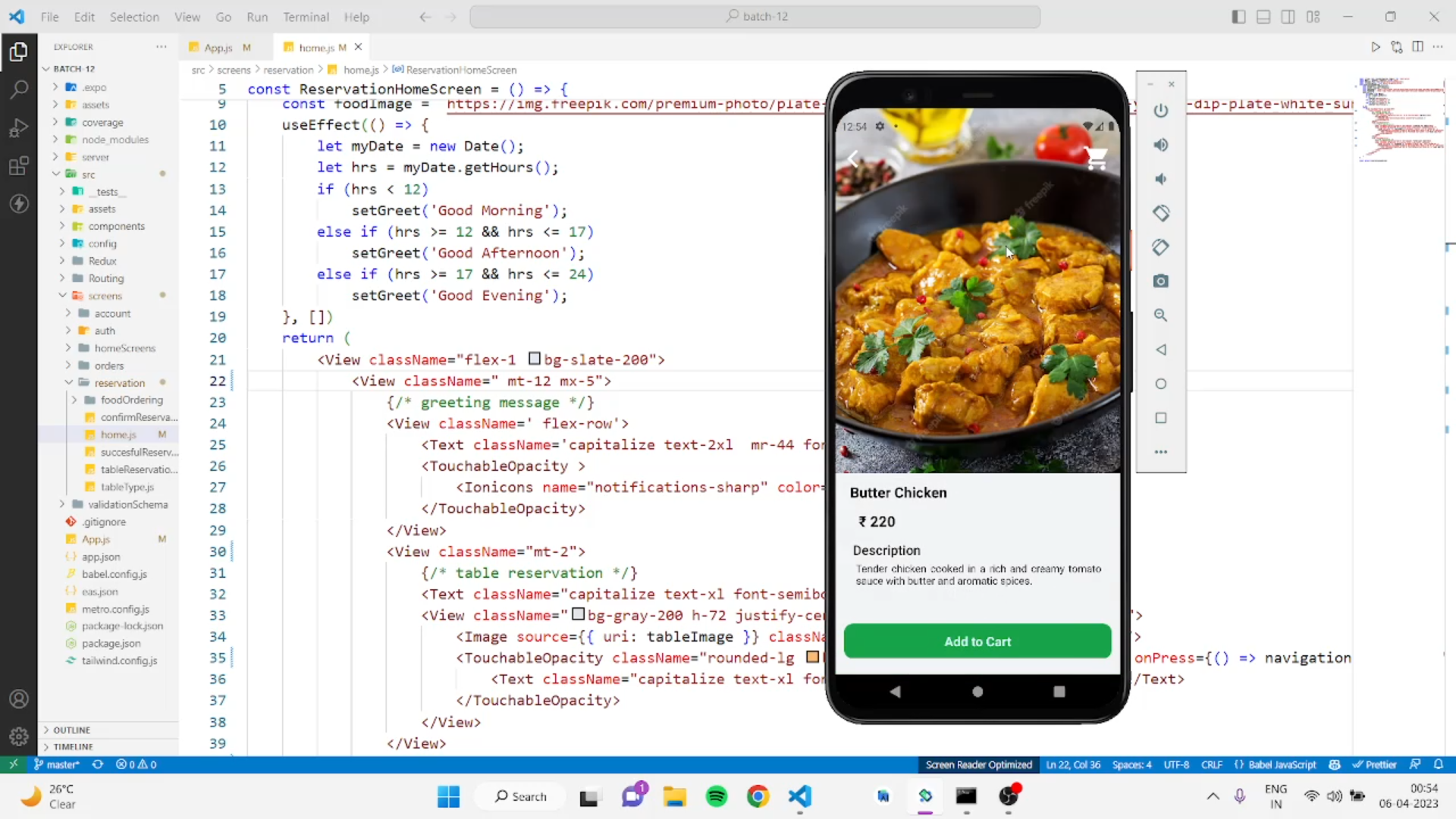Expand the Outline section
Viewport: 1456px width, 819px height.
click(72, 730)
